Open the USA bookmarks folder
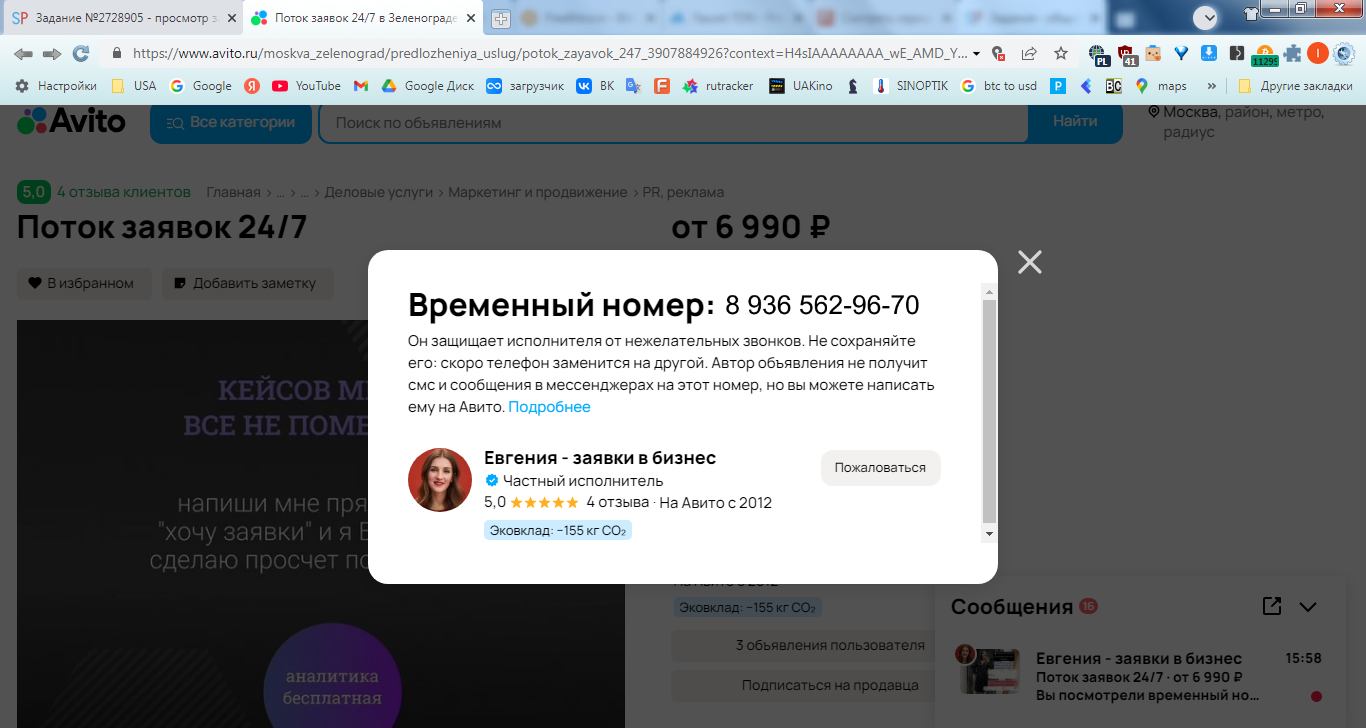1366x728 pixels. [x=134, y=86]
